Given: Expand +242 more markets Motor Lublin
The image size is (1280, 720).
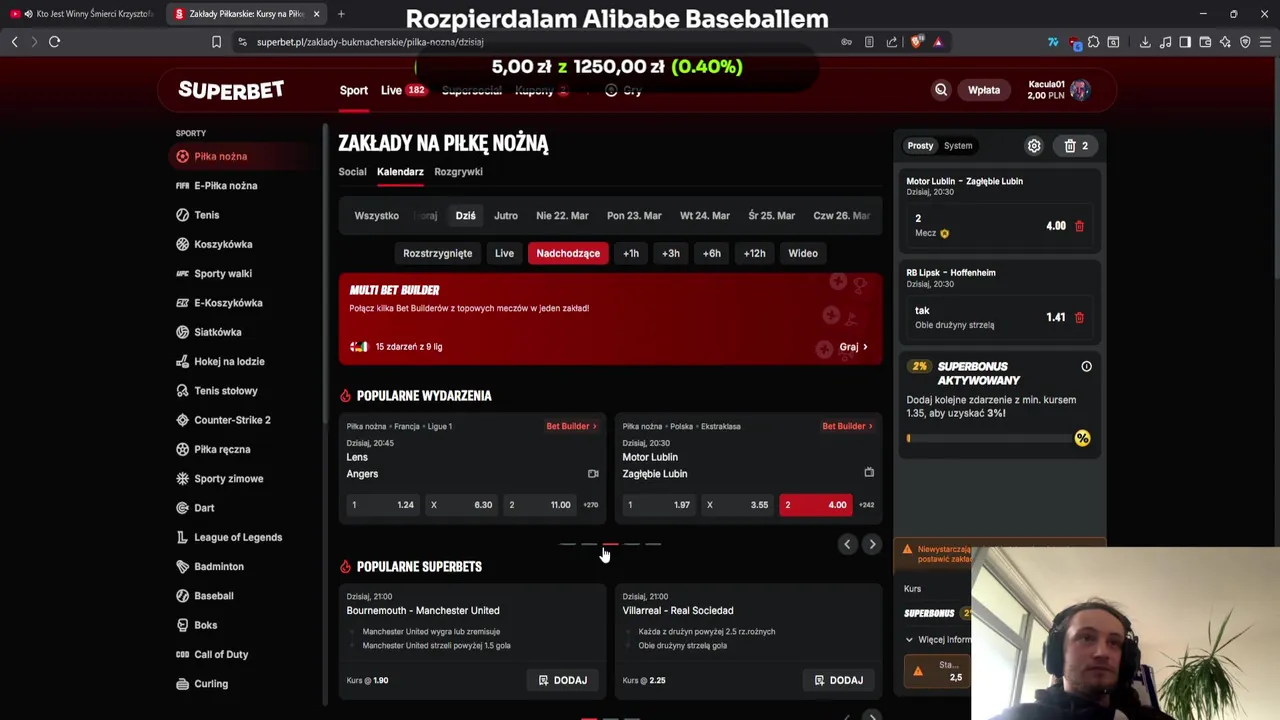Looking at the screenshot, I should [866, 505].
